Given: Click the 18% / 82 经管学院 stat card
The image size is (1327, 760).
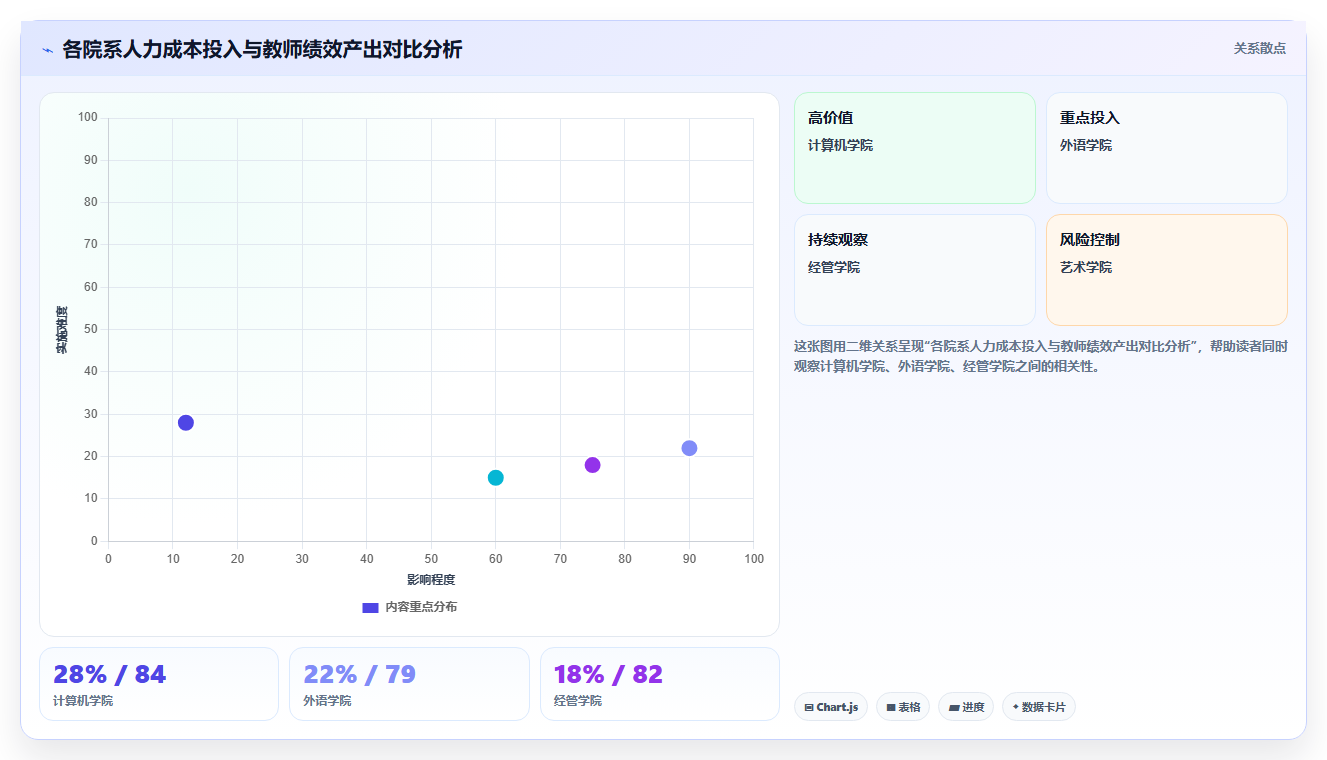Looking at the screenshot, I should [660, 684].
